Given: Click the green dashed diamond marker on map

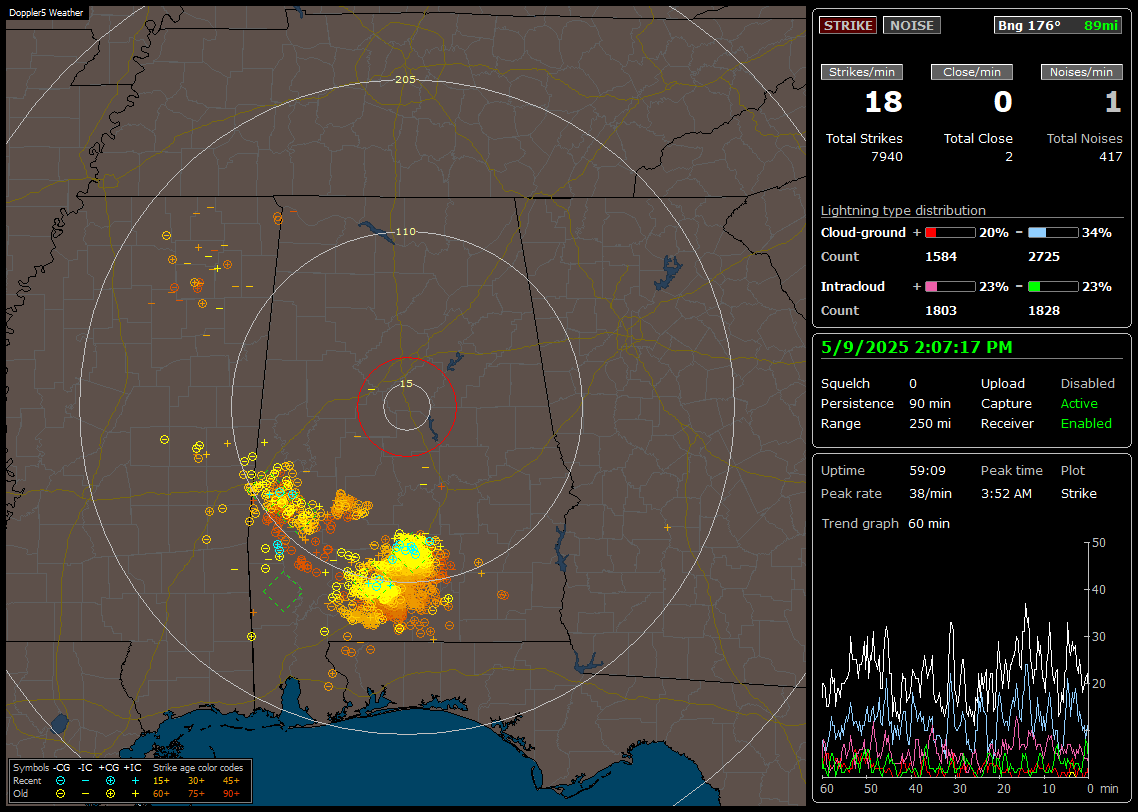Looking at the screenshot, I should coord(282,590).
